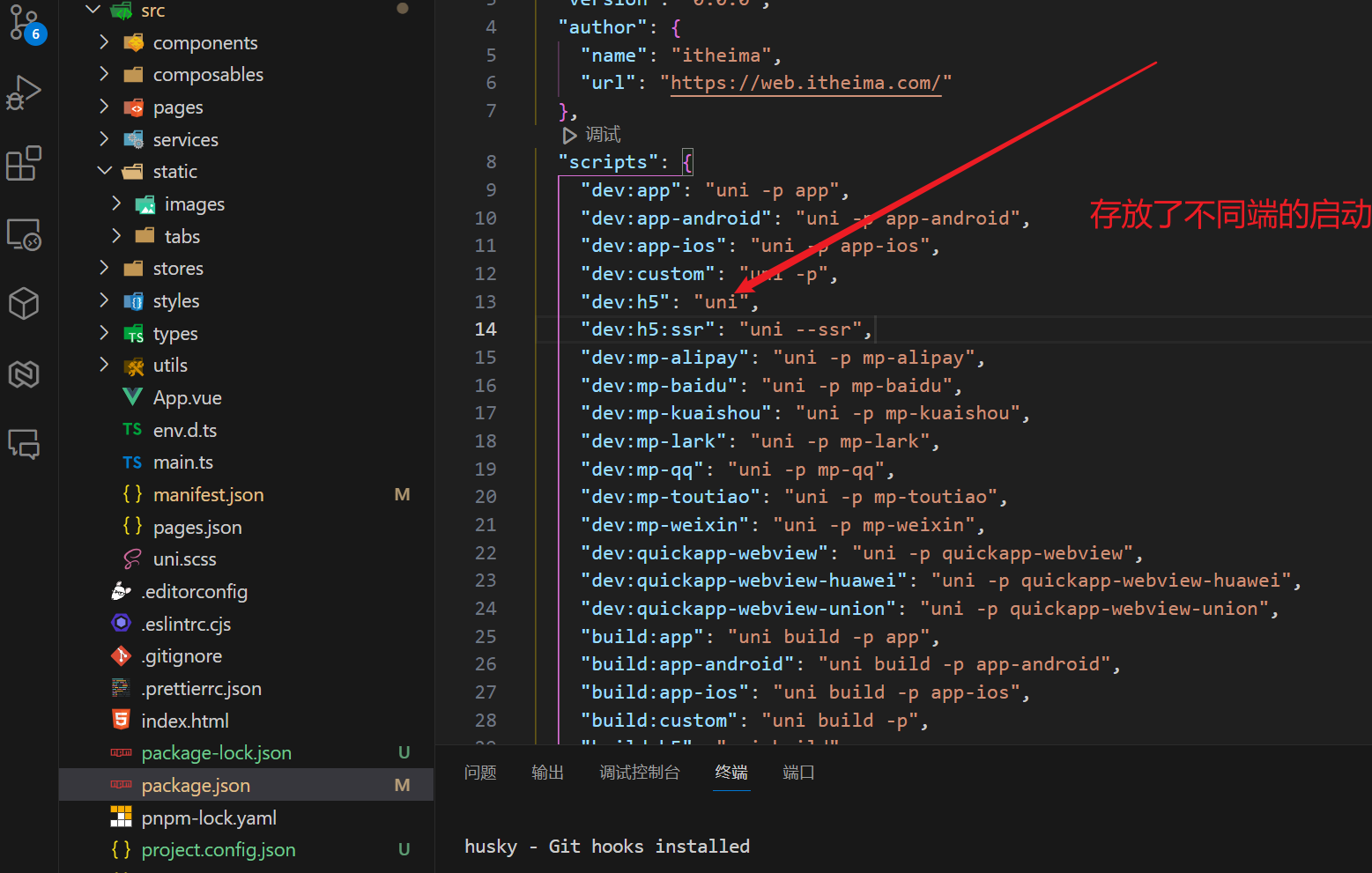Click the HTML5 icon of index.html
The height and width of the screenshot is (873, 1372).
122,720
